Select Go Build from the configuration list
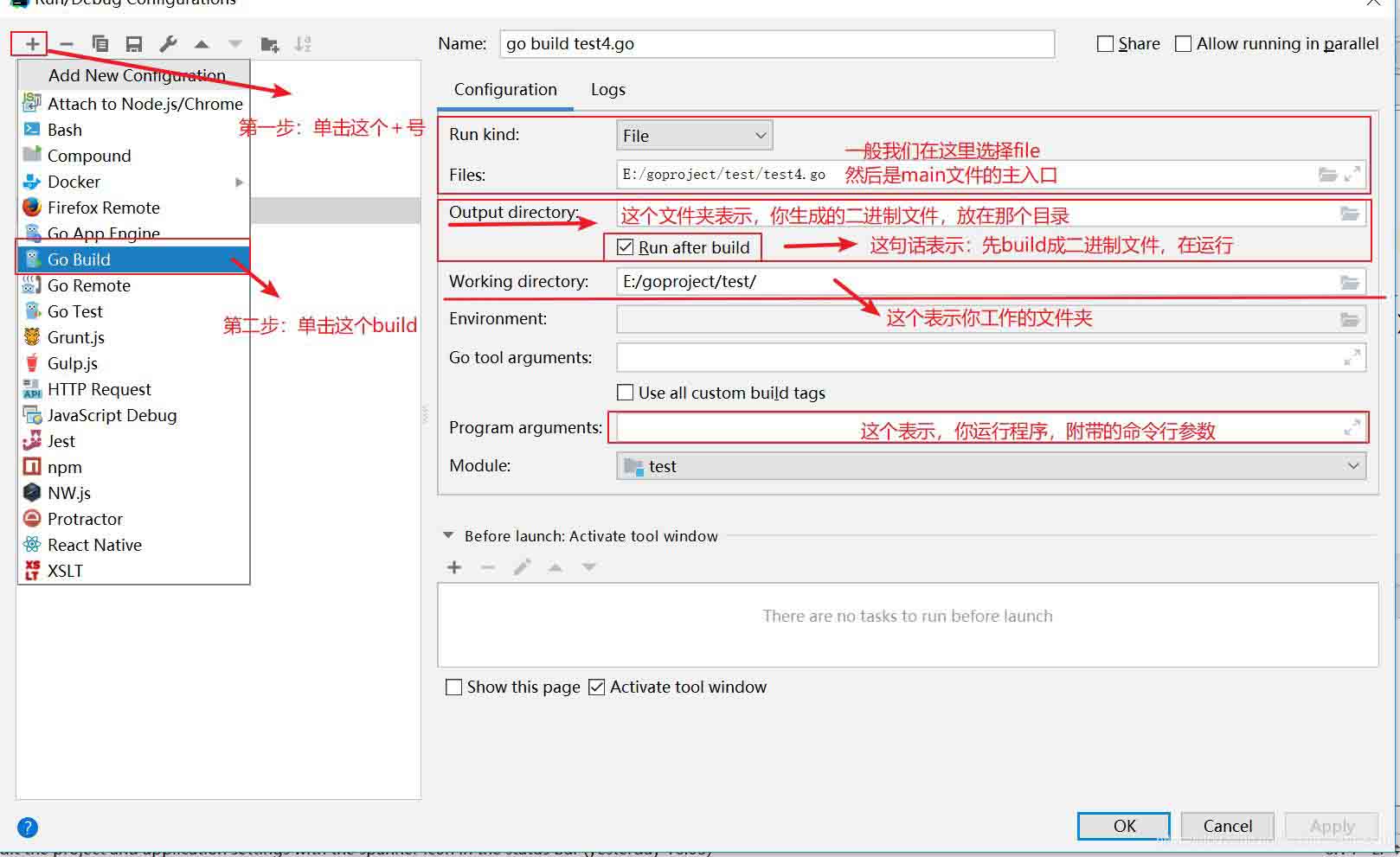Viewport: 1400px width, 857px height. pyautogui.click(x=79, y=259)
